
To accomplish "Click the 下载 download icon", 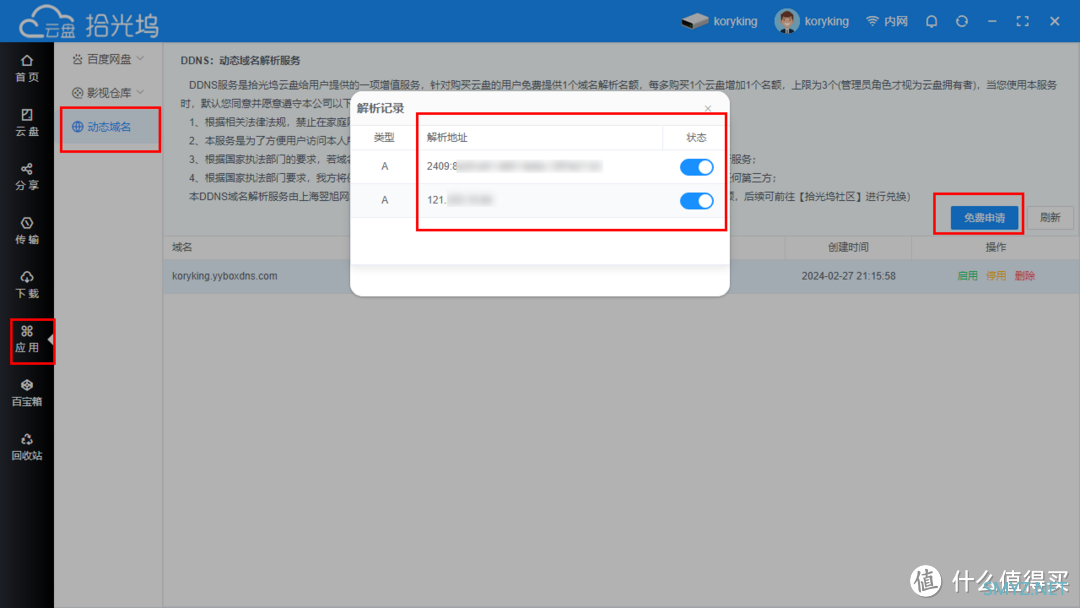I will coord(27,284).
